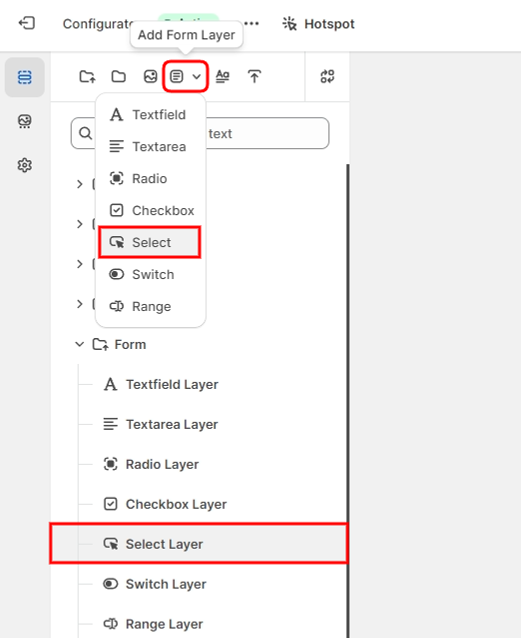Viewport: 521px width, 638px height.
Task: Collapse the Form folder in layer tree
Action: [80, 345]
